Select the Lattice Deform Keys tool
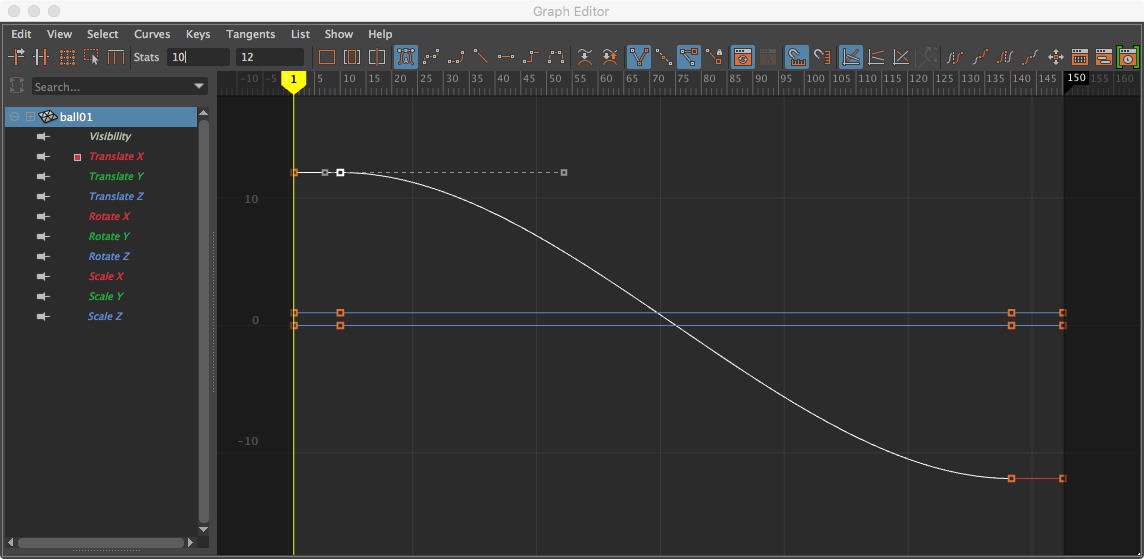 [x=67, y=57]
